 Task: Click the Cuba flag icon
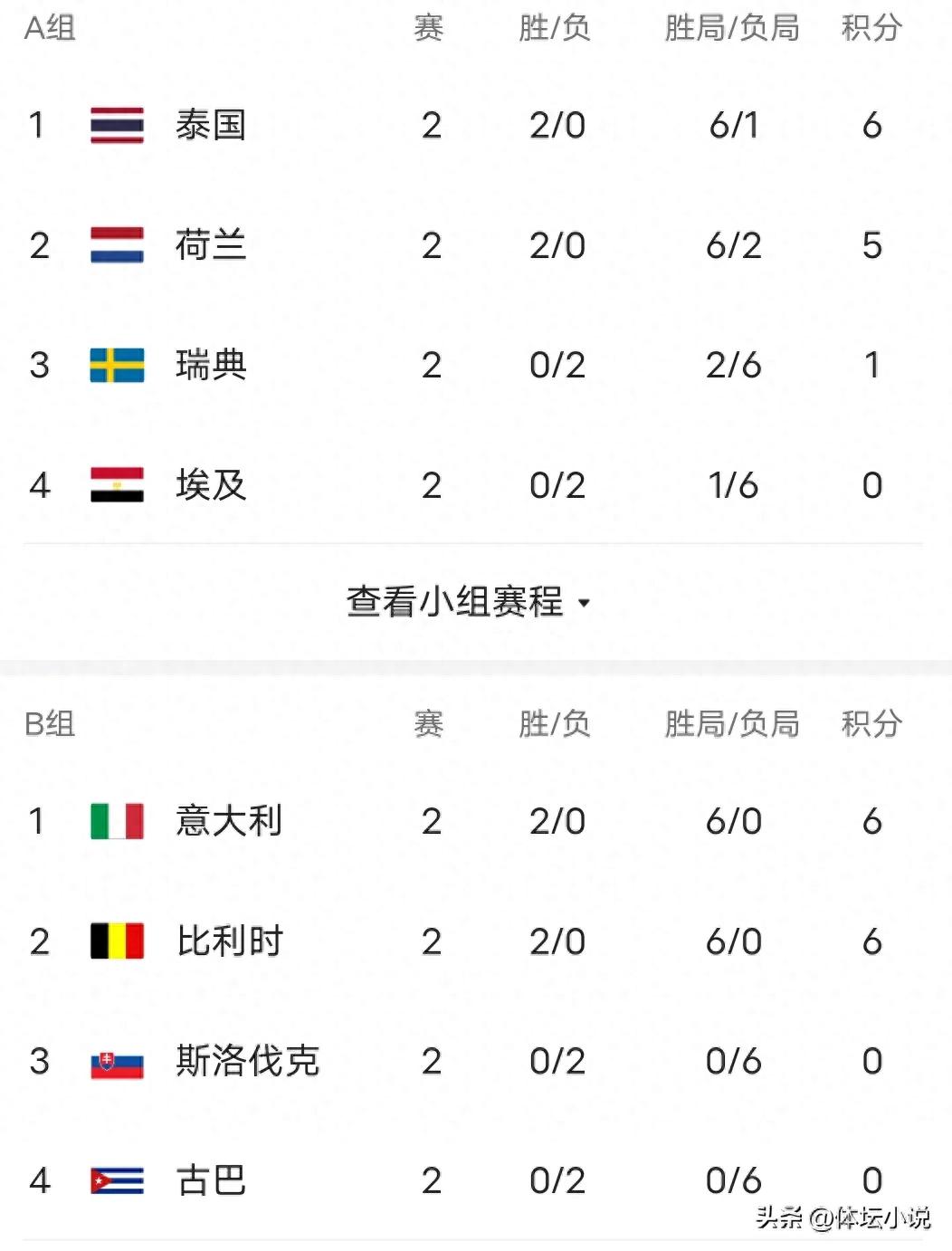click(x=117, y=1181)
